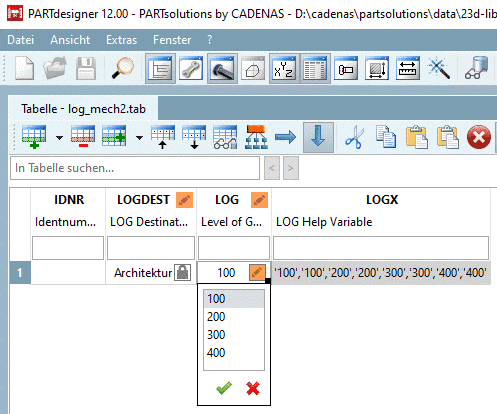Expand the add column dropdown arrow

click(140, 137)
